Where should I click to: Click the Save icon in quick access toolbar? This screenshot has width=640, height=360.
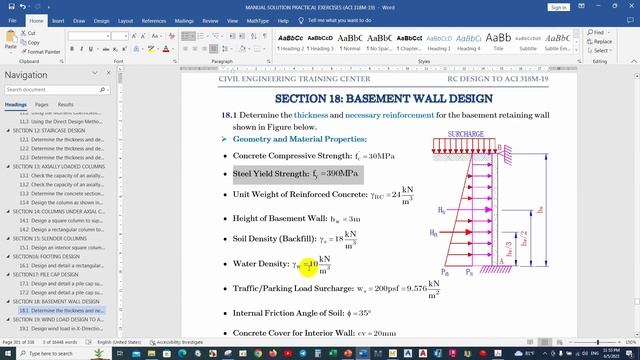(x=11, y=7)
